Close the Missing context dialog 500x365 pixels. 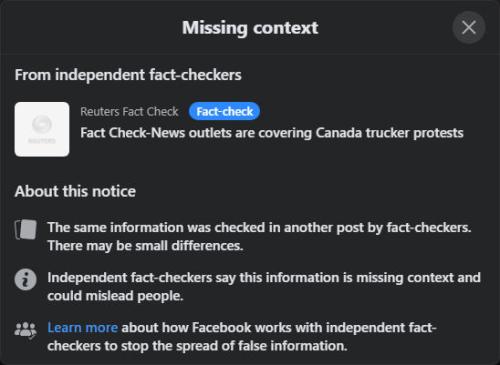[468, 28]
